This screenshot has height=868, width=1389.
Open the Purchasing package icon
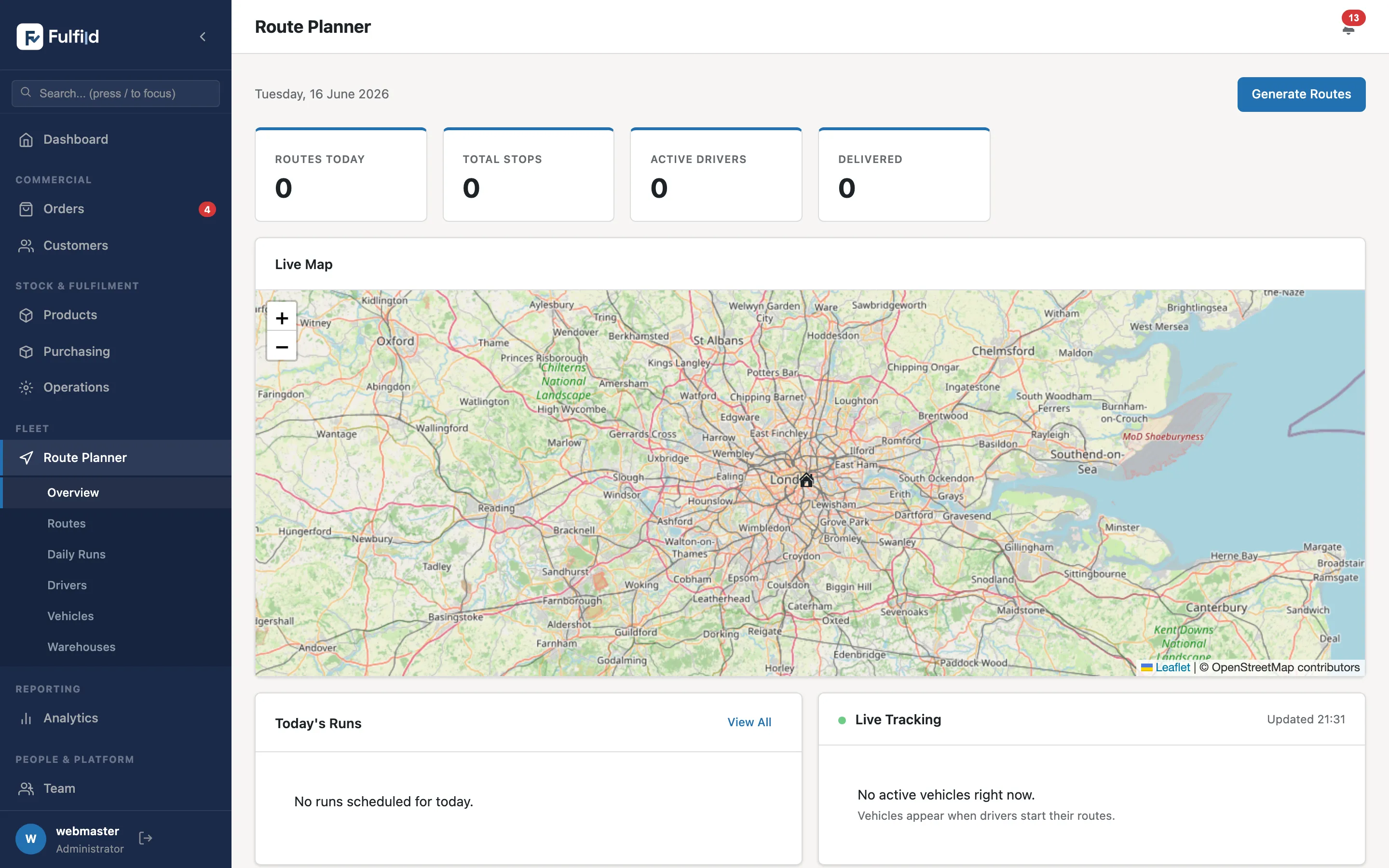coord(26,352)
